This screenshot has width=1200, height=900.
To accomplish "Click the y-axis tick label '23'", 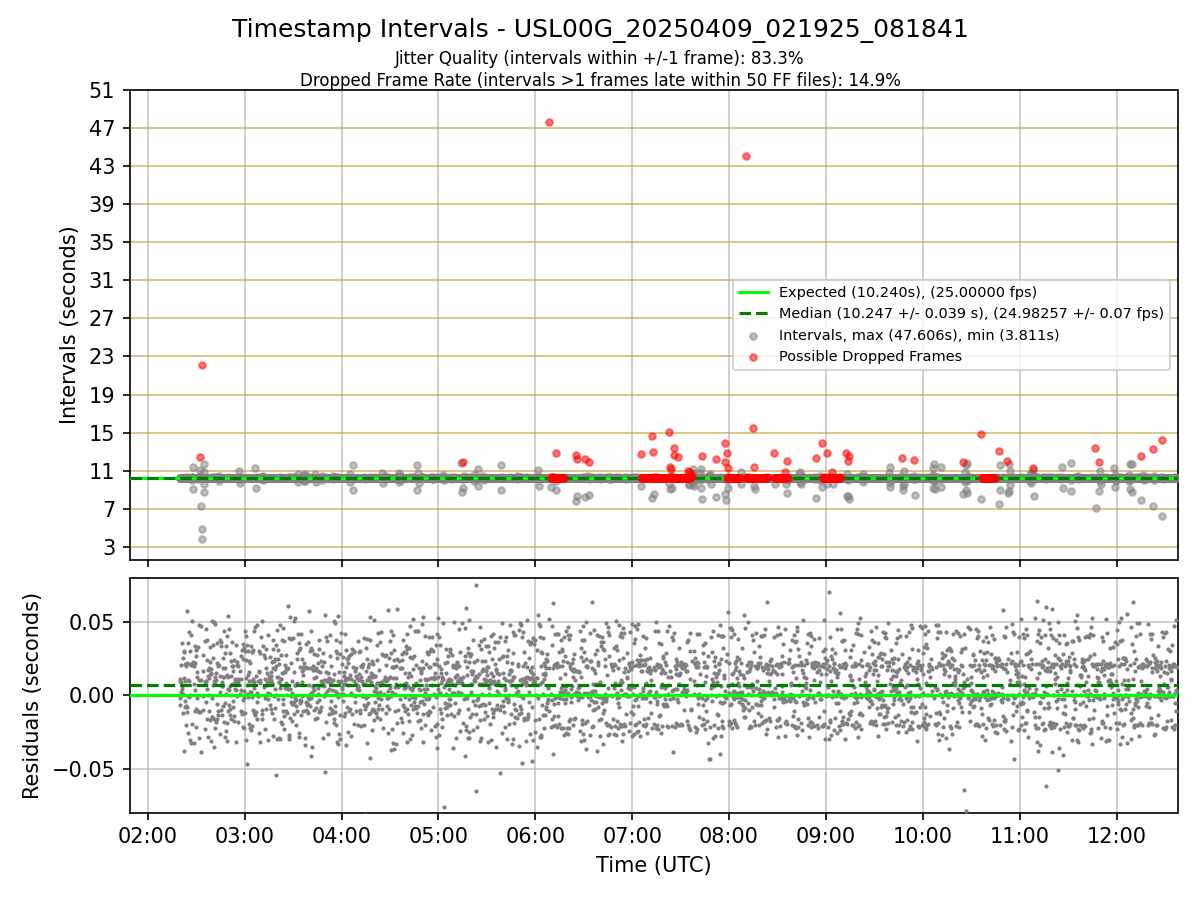I will [x=105, y=357].
